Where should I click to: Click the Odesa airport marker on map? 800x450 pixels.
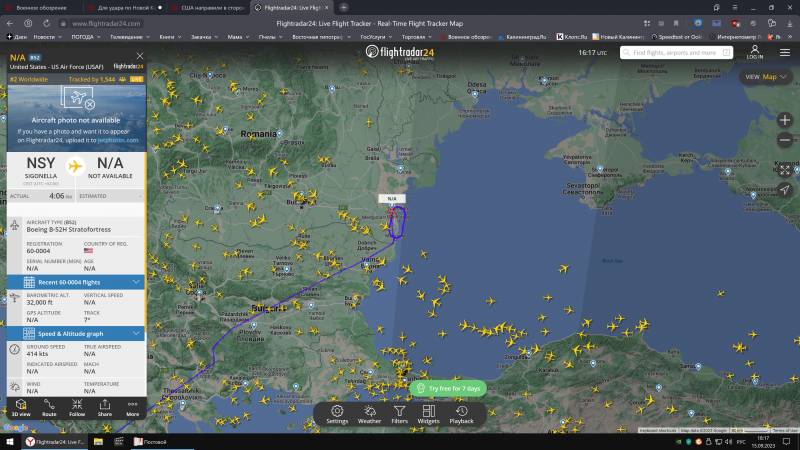(x=476, y=94)
